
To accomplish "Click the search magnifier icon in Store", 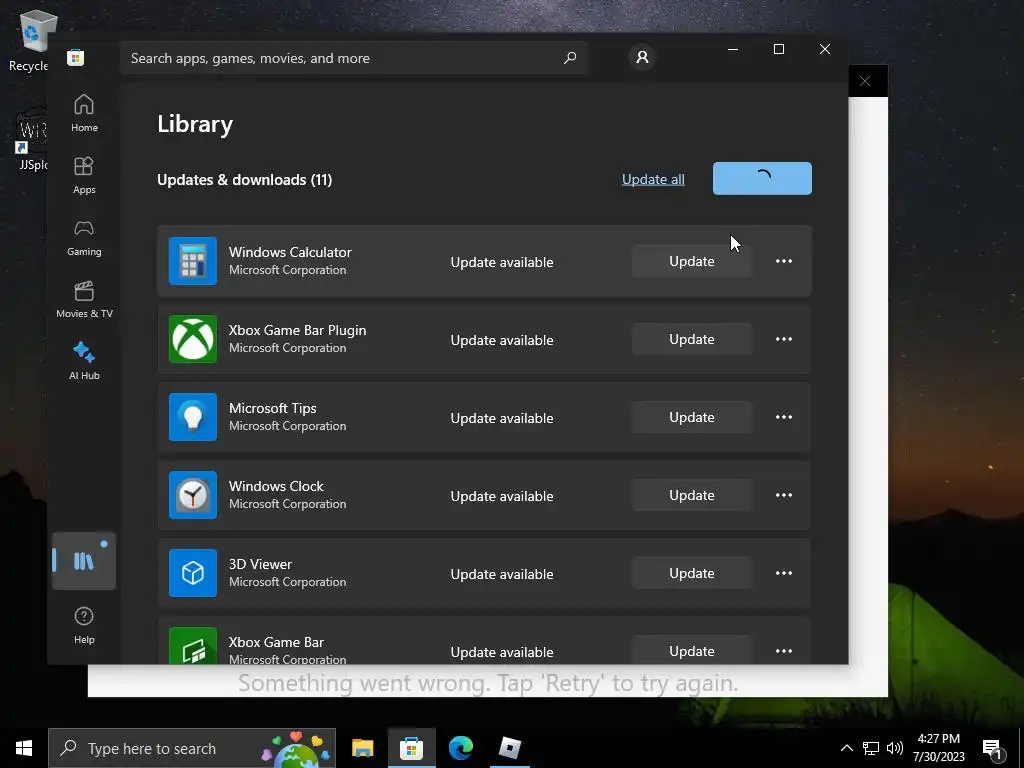I will pos(570,57).
